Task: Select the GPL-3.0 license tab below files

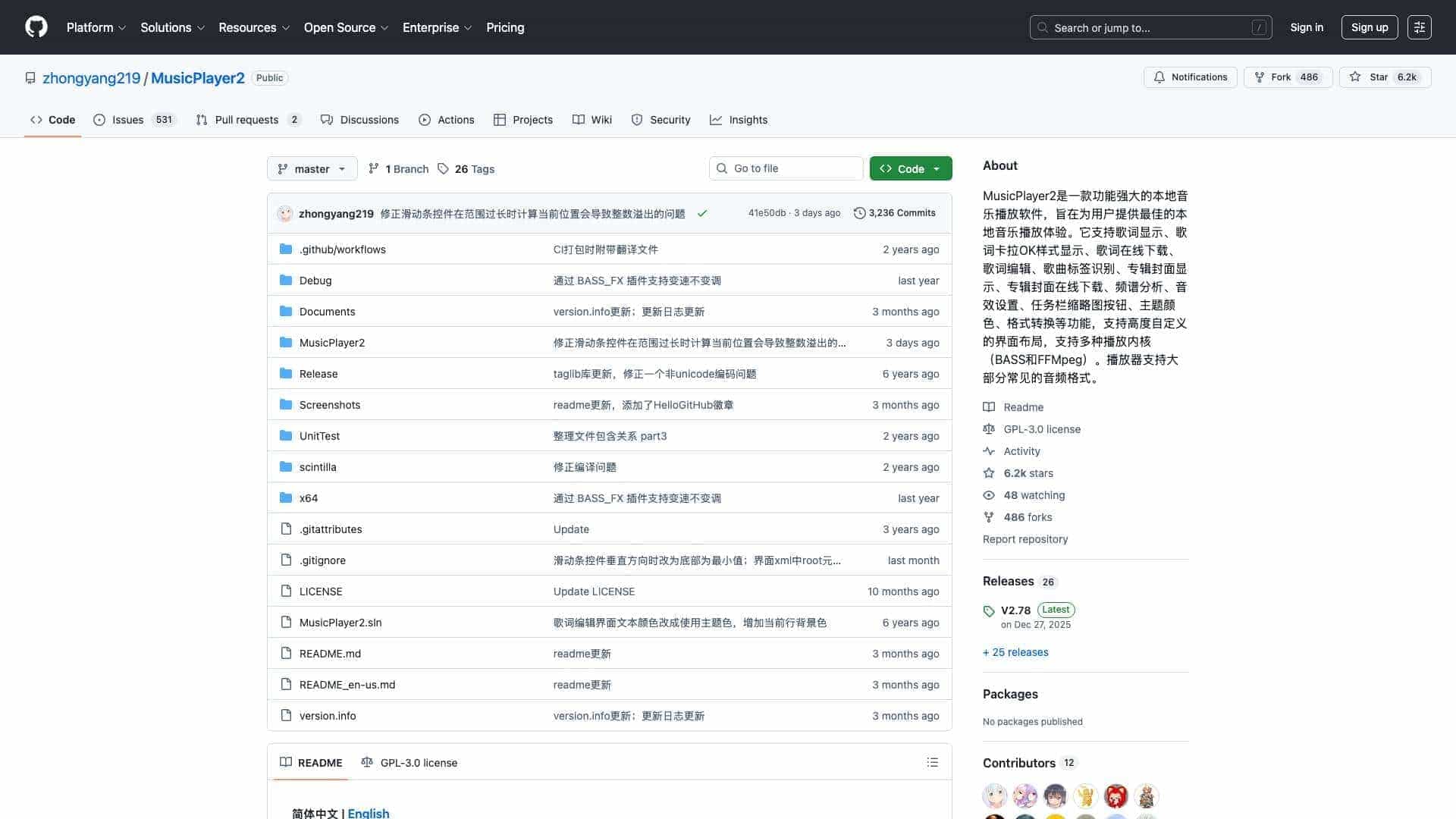Action: click(x=409, y=762)
